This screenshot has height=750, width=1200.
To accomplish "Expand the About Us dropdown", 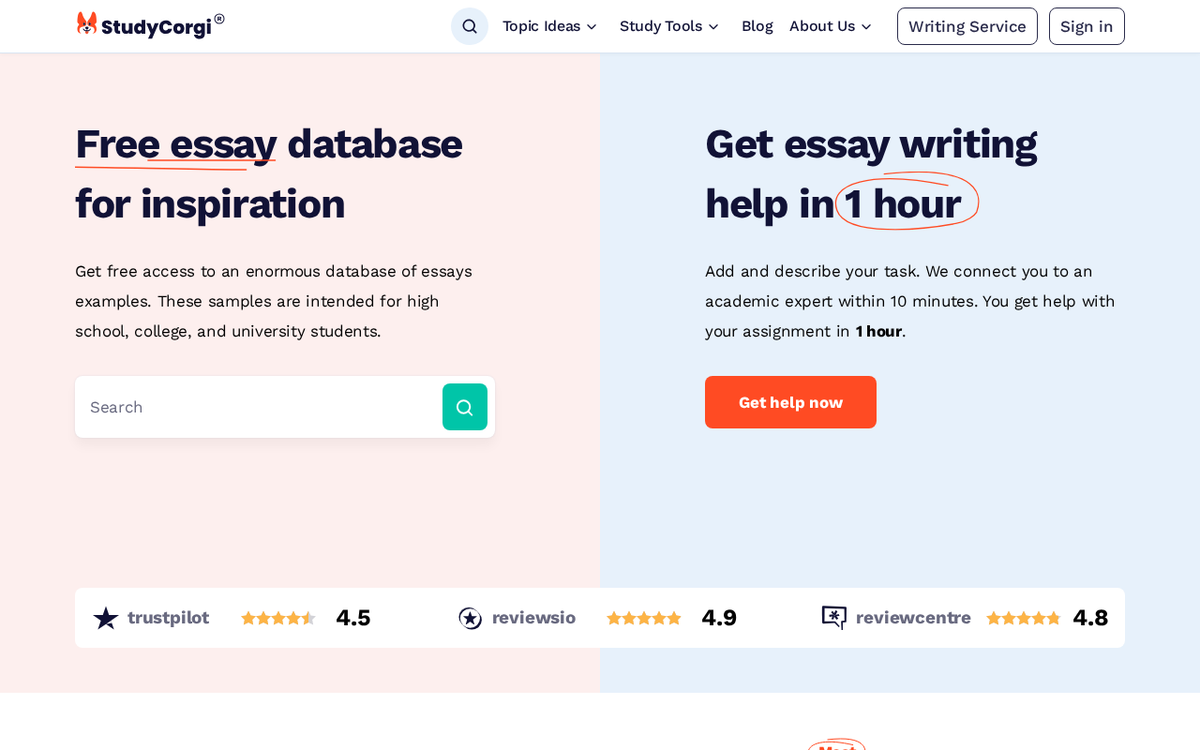I will (x=830, y=26).
